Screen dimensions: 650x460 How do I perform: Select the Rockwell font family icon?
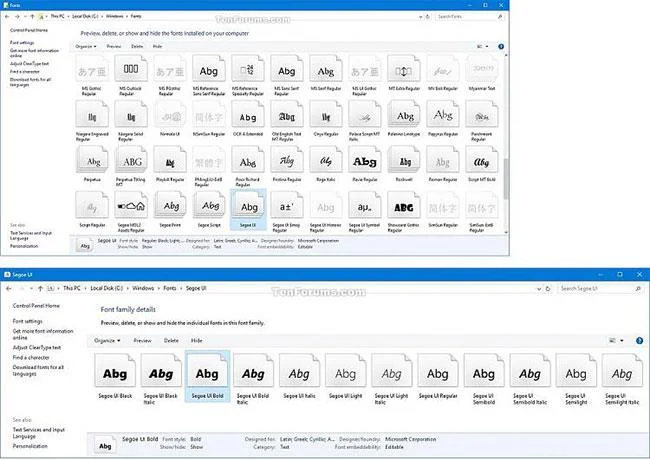[x=404, y=161]
